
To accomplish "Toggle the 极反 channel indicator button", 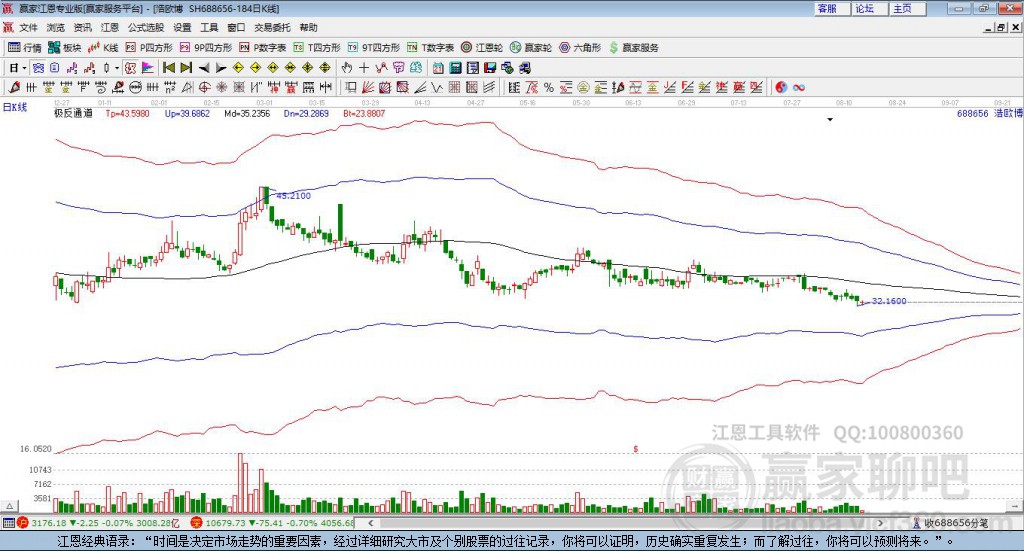I will [x=131, y=68].
